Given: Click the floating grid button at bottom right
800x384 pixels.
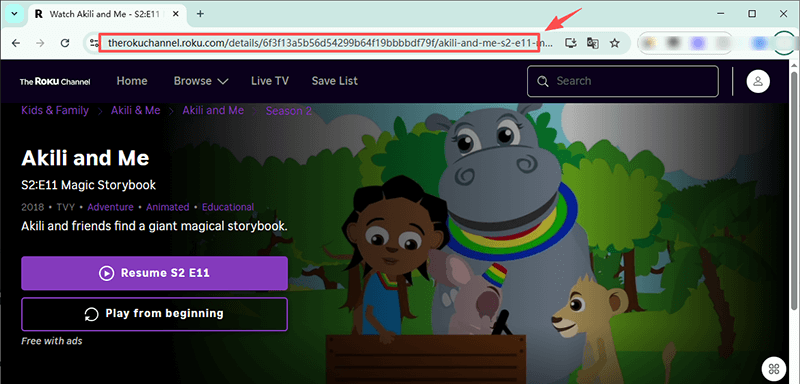Looking at the screenshot, I should pyautogui.click(x=774, y=369).
